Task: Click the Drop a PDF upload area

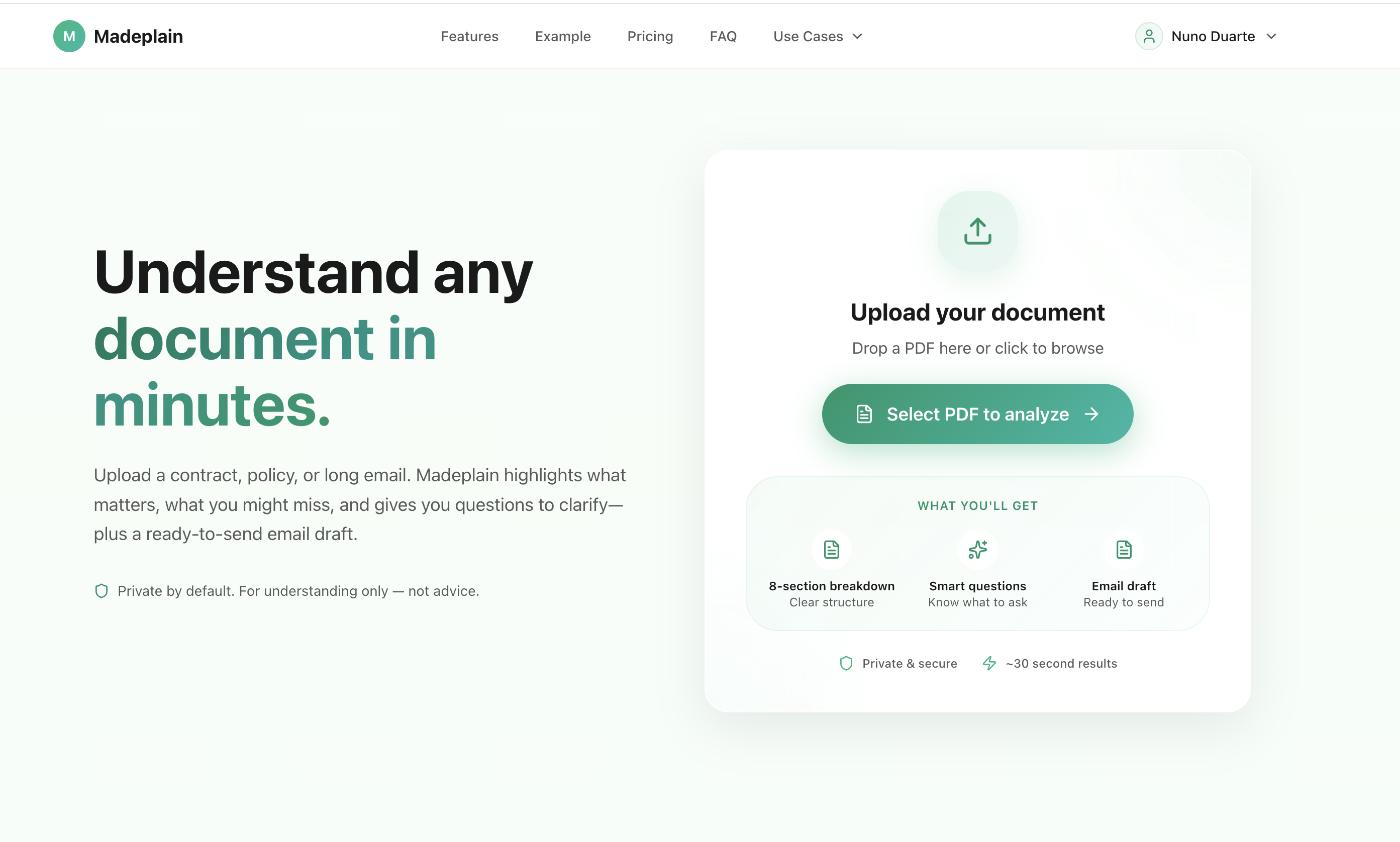Action: tap(977, 348)
